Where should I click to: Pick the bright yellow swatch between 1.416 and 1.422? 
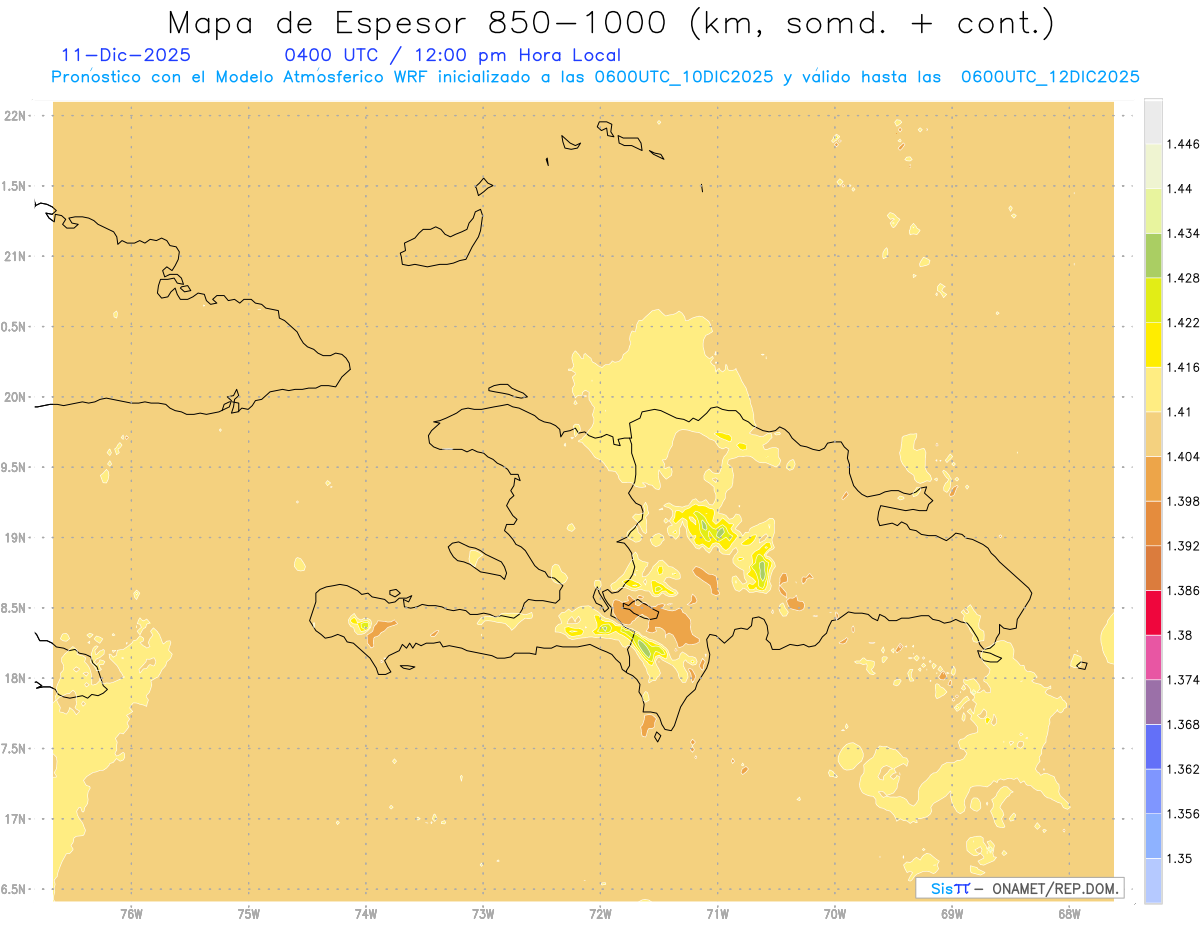coord(1153,344)
